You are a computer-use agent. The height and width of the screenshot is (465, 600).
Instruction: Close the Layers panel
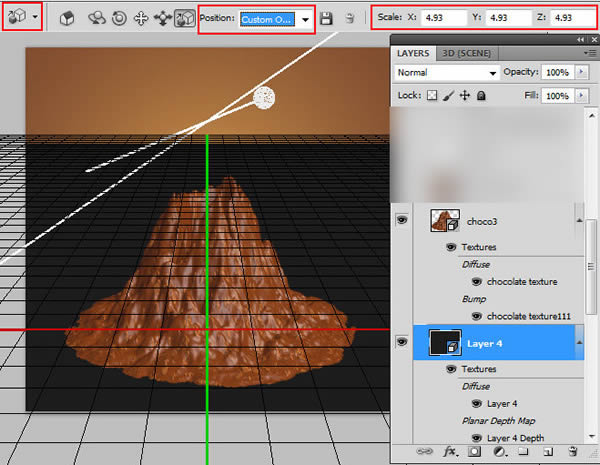[x=594, y=39]
